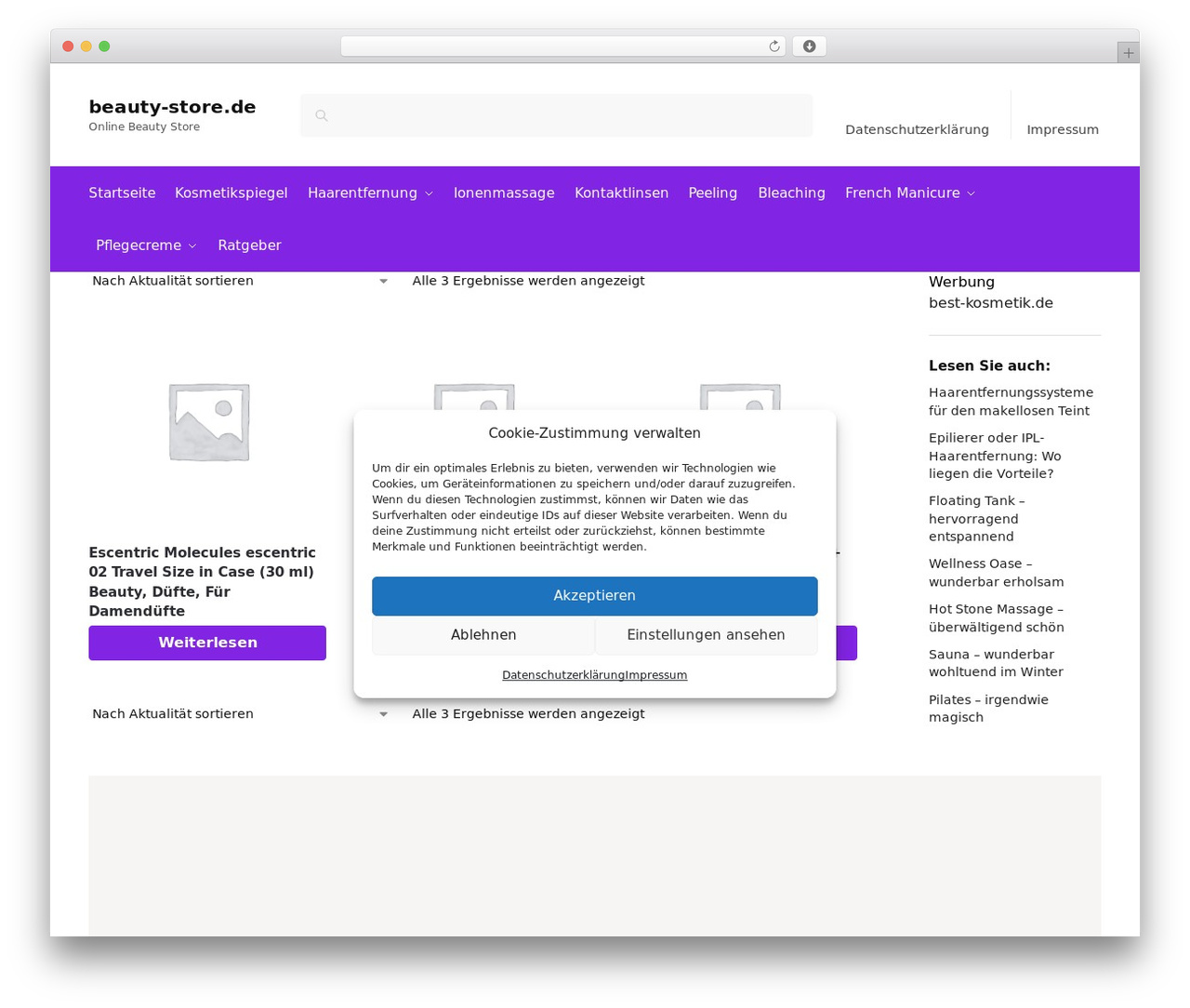1190x1008 pixels.
Task: Open 'Wellness Oase – wunderbar erholsam' link
Action: [x=997, y=573]
